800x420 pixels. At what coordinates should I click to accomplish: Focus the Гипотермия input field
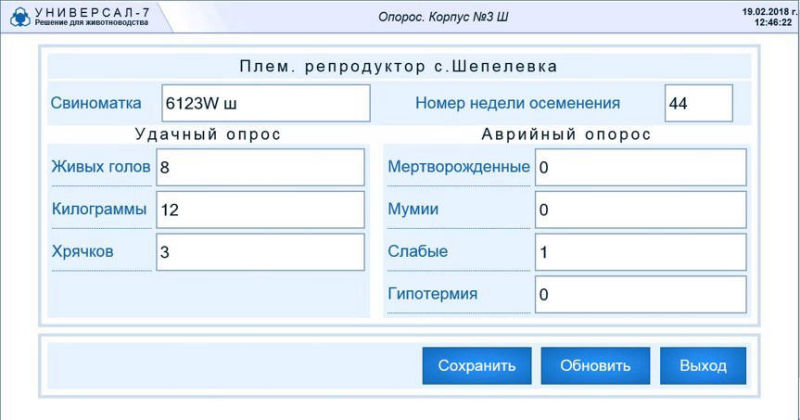[x=640, y=295]
